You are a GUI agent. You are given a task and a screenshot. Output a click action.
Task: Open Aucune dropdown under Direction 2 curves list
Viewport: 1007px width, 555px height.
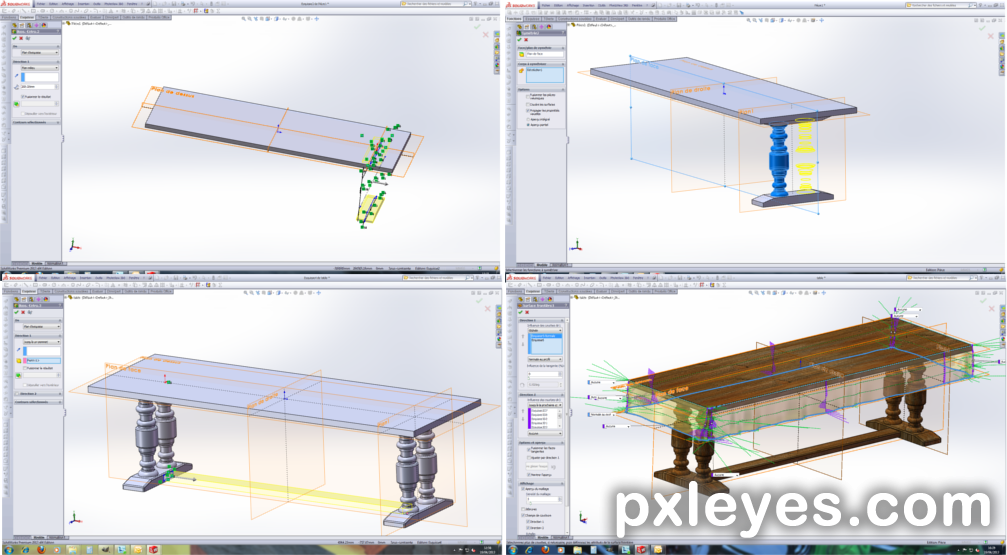545,434
